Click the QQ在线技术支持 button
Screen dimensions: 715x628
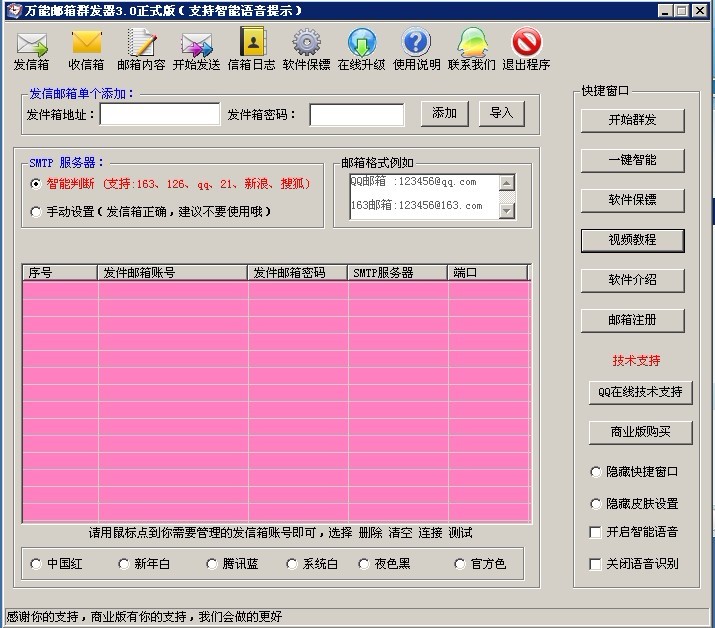pos(640,393)
